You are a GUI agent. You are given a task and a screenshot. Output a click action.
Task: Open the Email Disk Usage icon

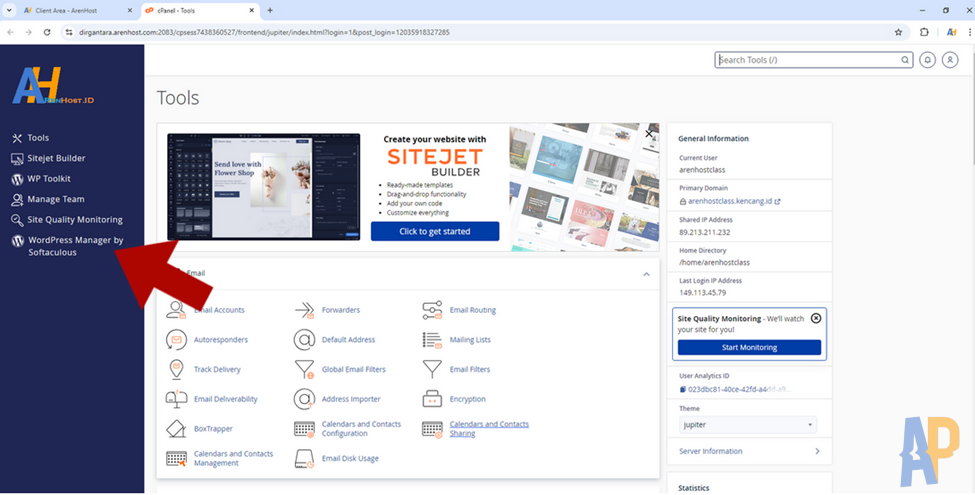point(304,459)
